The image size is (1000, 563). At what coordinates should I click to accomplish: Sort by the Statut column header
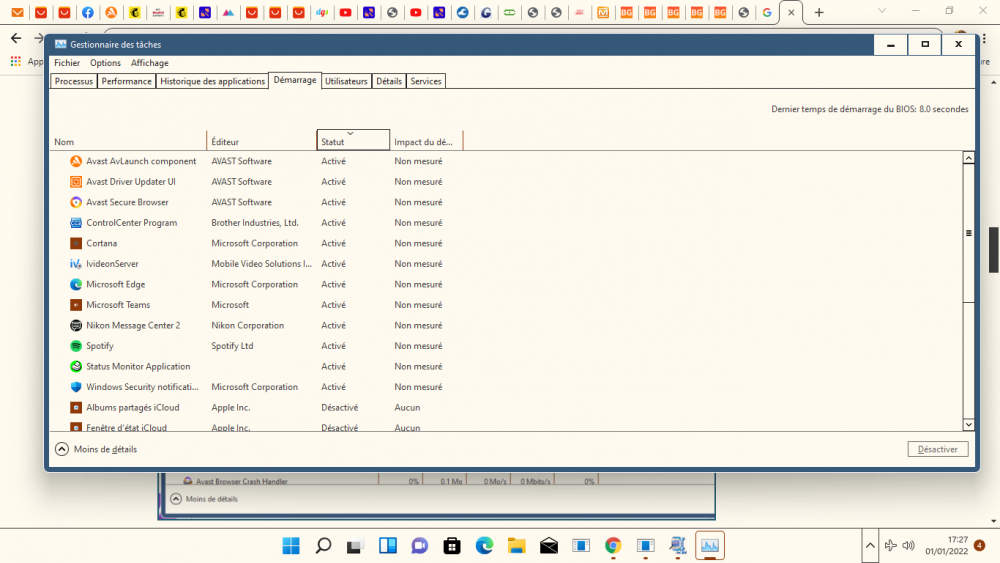pyautogui.click(x=353, y=140)
